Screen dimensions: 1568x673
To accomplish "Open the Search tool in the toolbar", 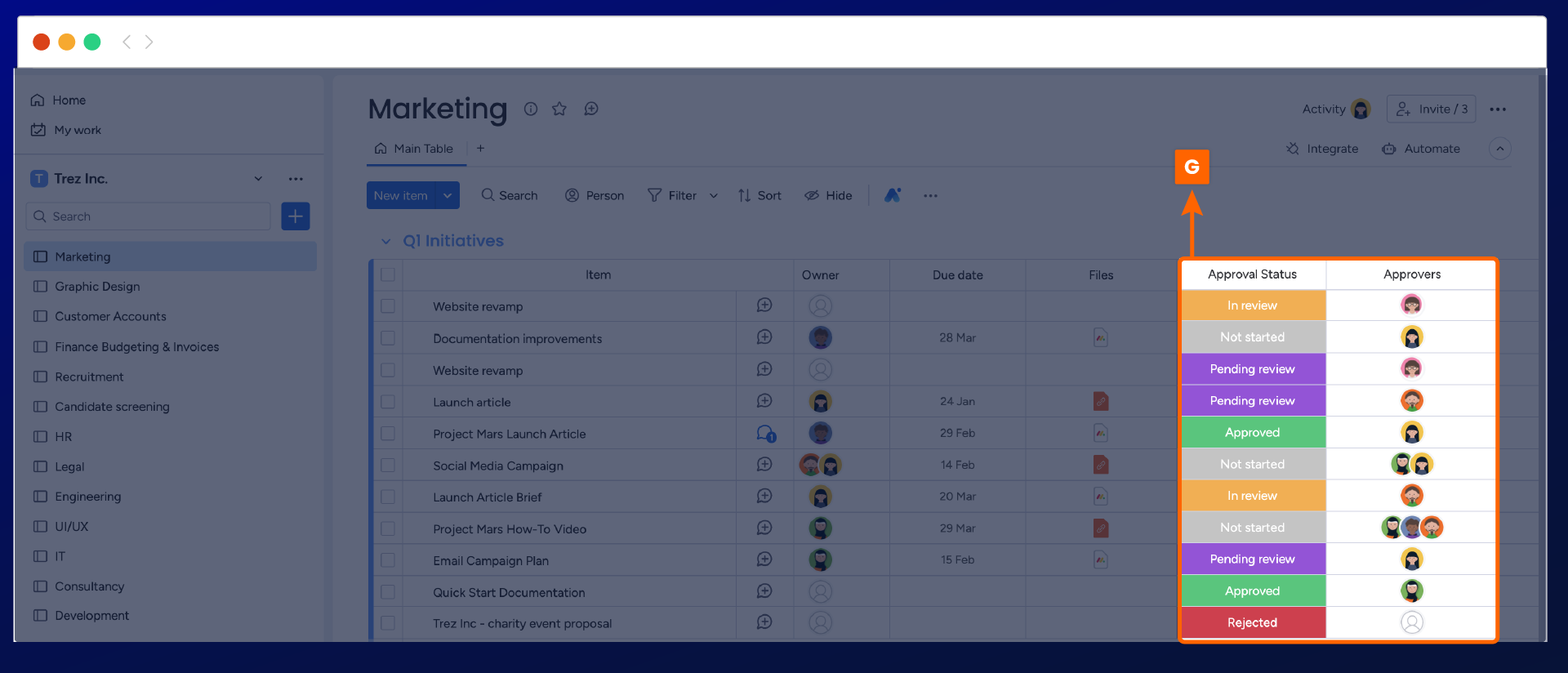I will pos(510,195).
